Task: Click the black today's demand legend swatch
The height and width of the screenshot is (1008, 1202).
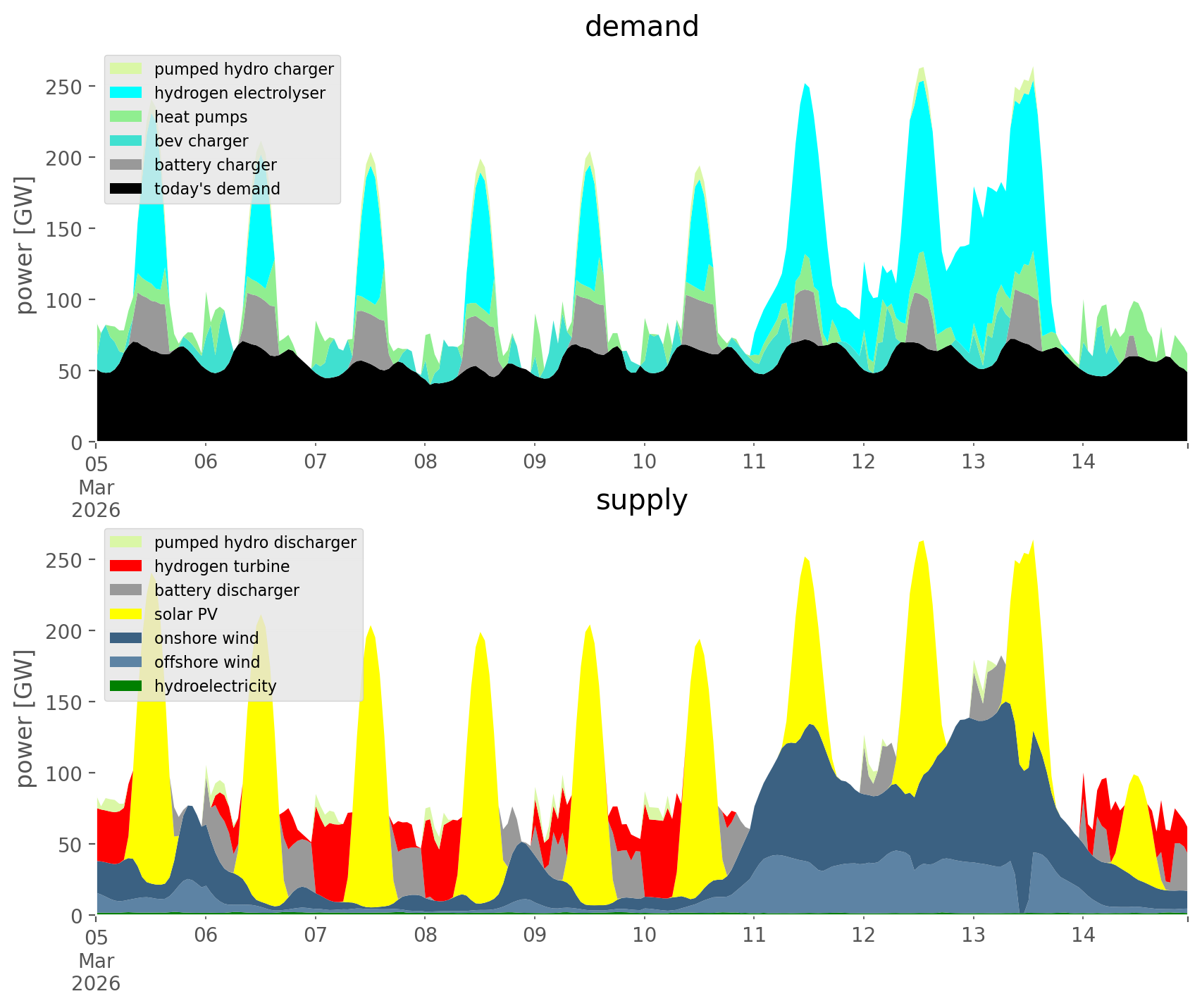Action: click(x=127, y=189)
